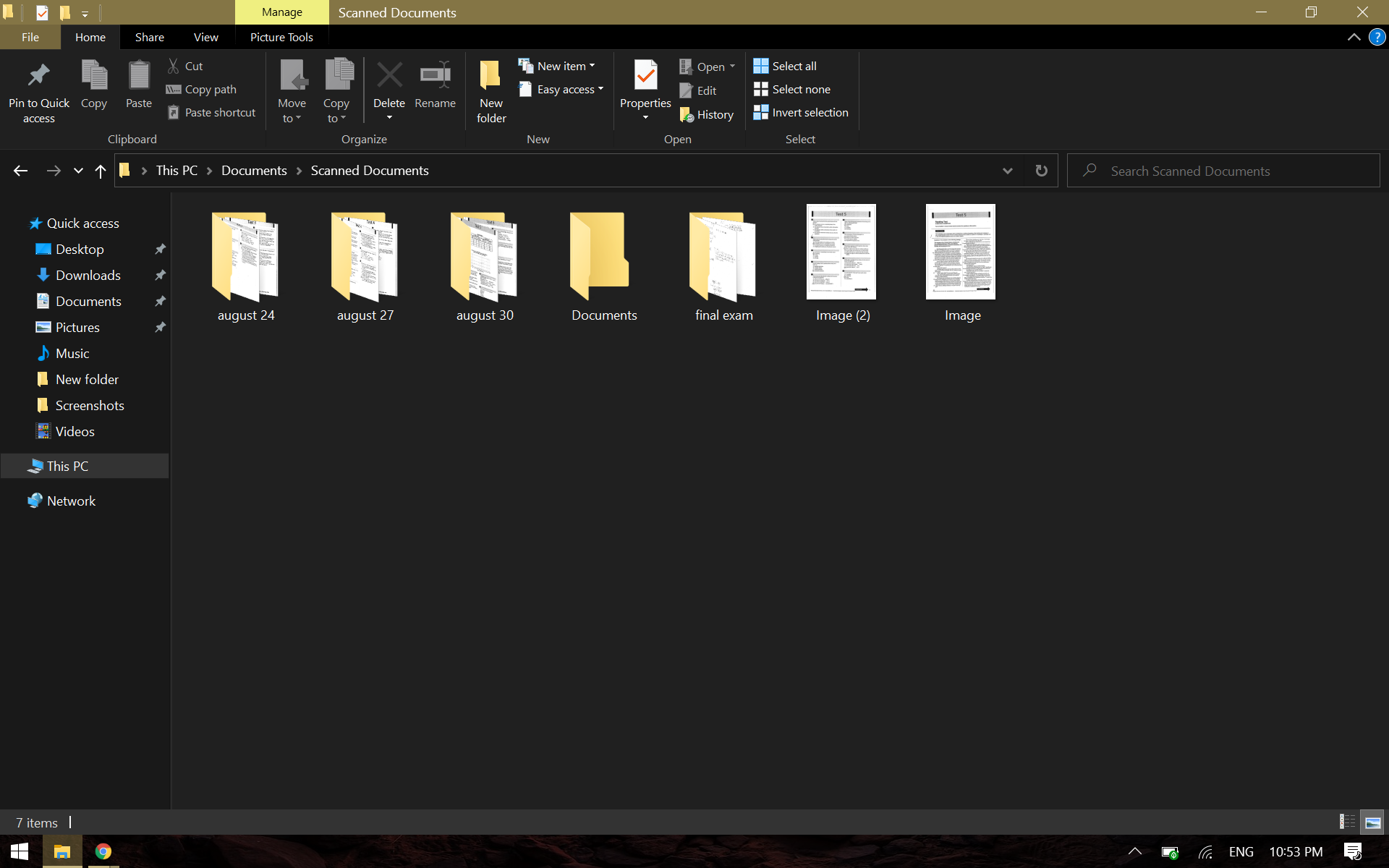Click This PC in the address bar

[177, 171]
